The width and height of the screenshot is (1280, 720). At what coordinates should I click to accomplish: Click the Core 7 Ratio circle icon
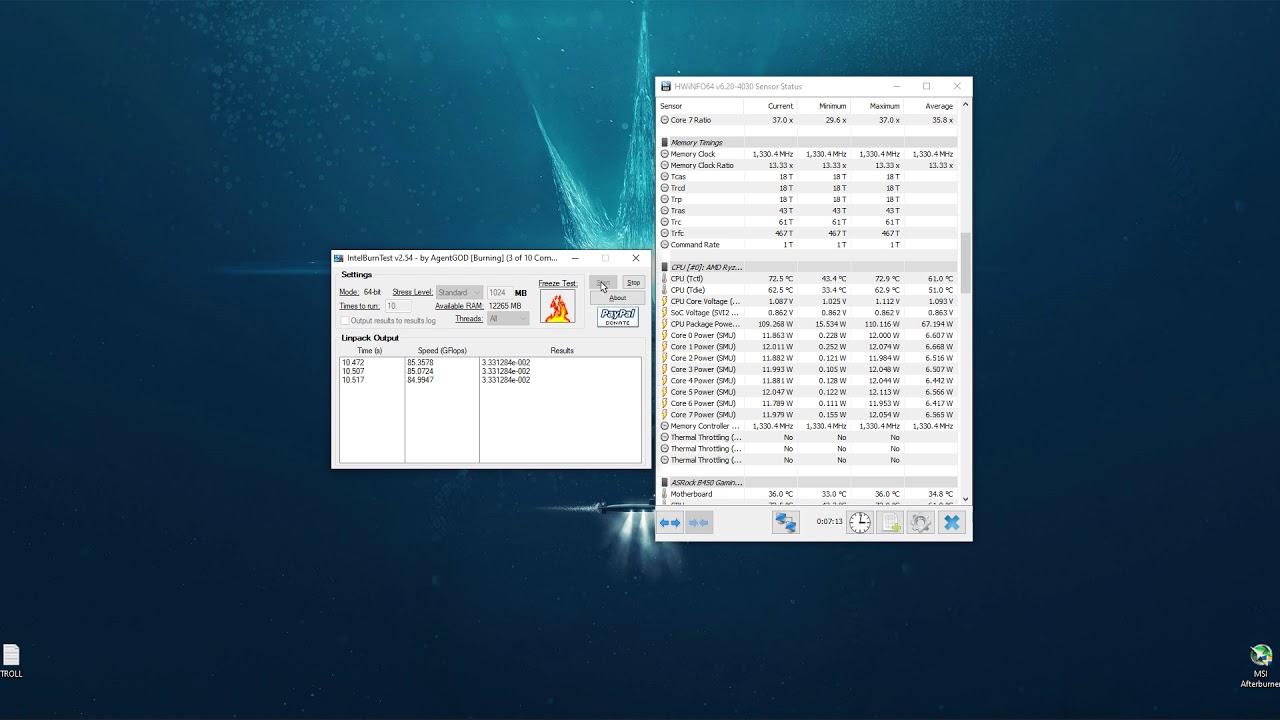[x=665, y=120]
